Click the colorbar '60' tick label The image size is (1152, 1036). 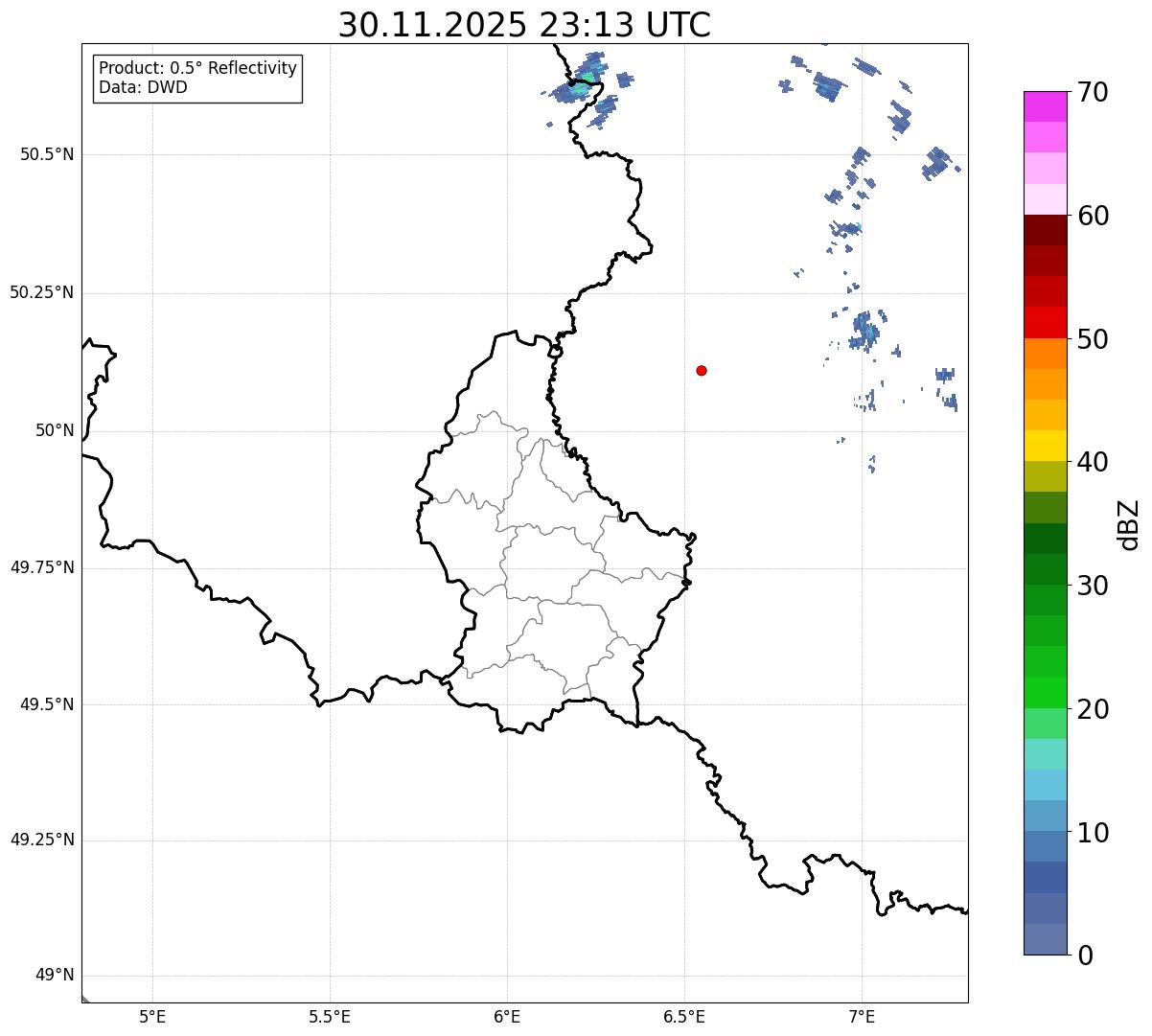pyautogui.click(x=1094, y=216)
